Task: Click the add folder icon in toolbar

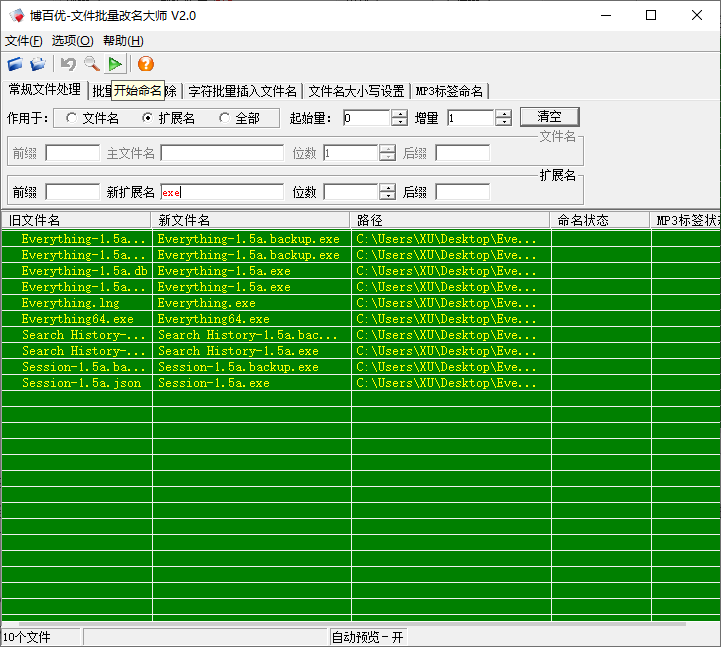Action: click(x=38, y=65)
